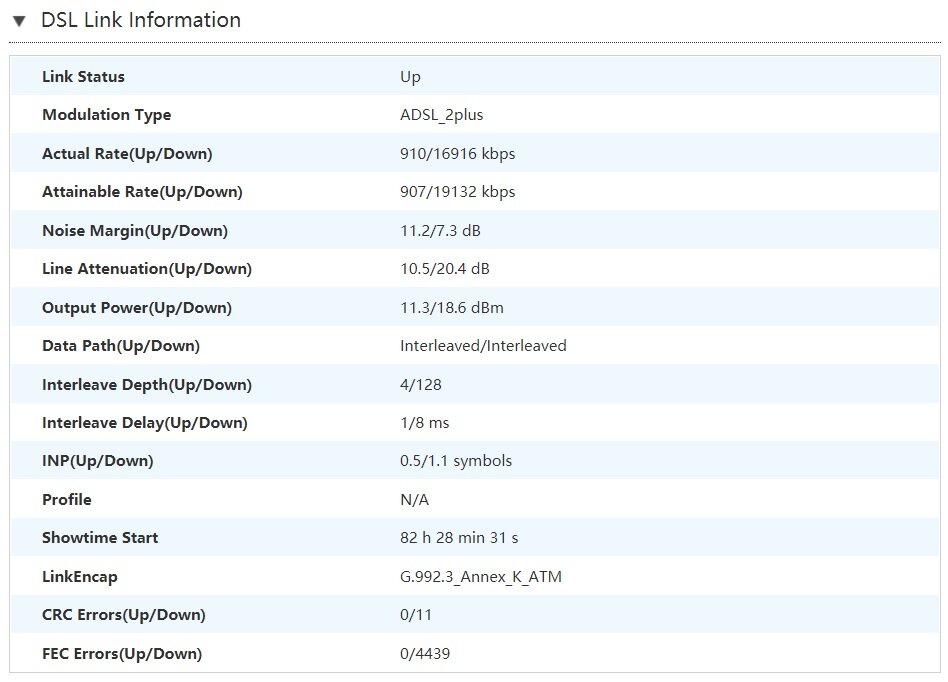The height and width of the screenshot is (682, 948).
Task: Click the Modulation Type row label
Action: pyautogui.click(x=106, y=115)
